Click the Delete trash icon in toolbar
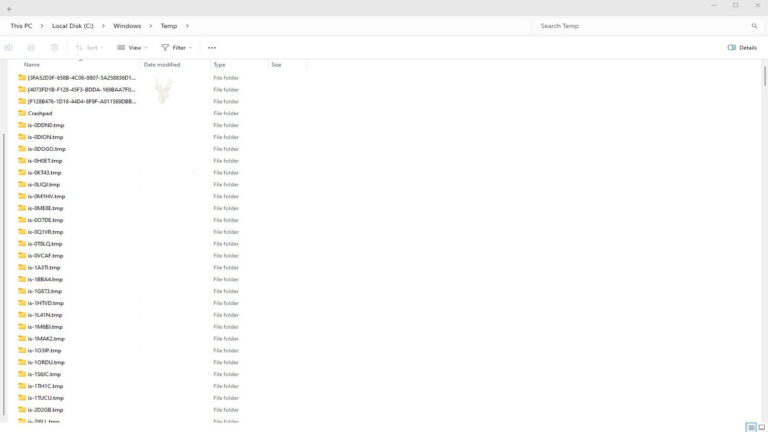The image size is (768, 432). click(x=54, y=48)
